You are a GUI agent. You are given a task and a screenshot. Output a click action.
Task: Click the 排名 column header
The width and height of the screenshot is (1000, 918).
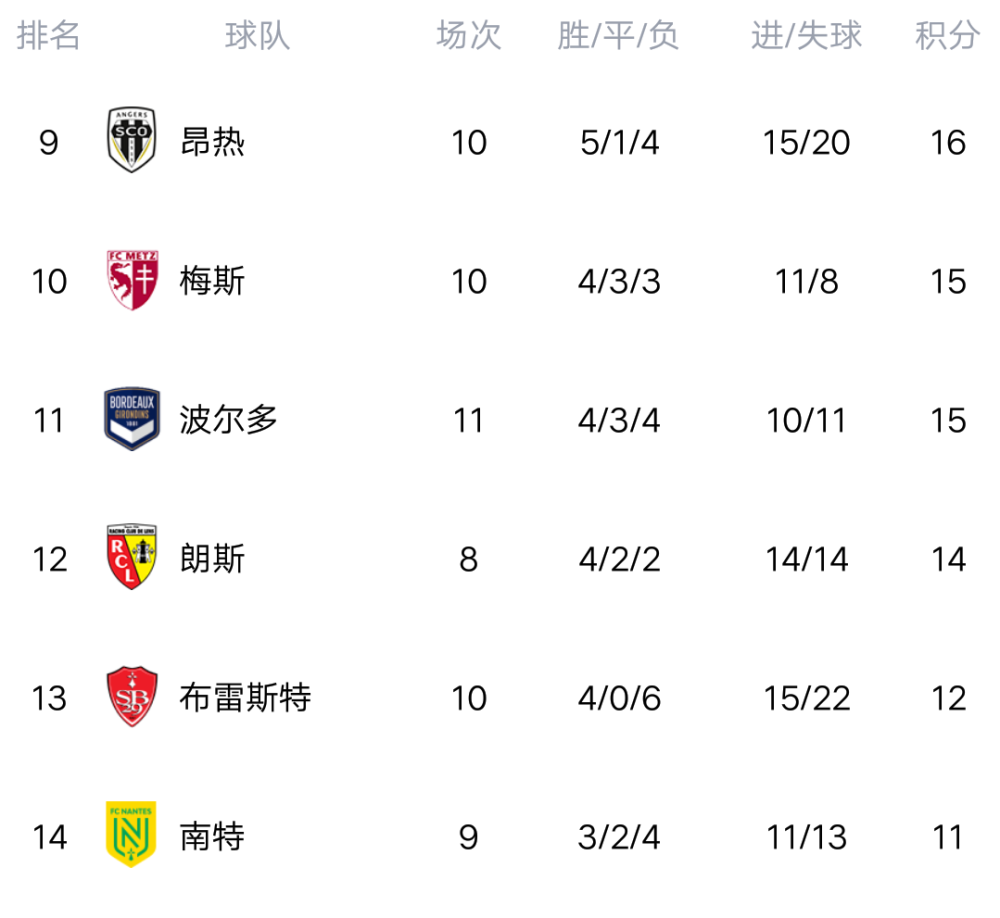(48, 35)
